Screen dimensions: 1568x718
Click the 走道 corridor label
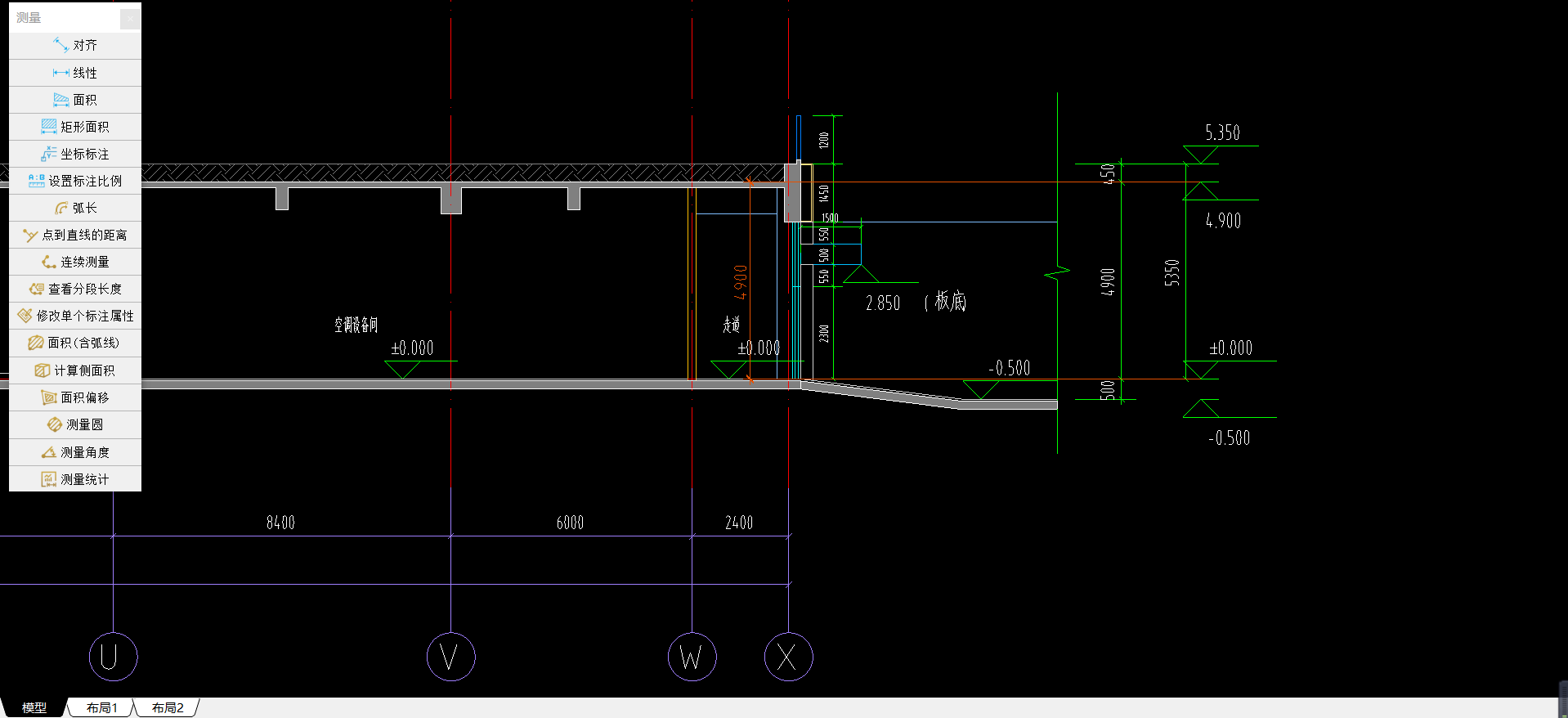tap(732, 325)
